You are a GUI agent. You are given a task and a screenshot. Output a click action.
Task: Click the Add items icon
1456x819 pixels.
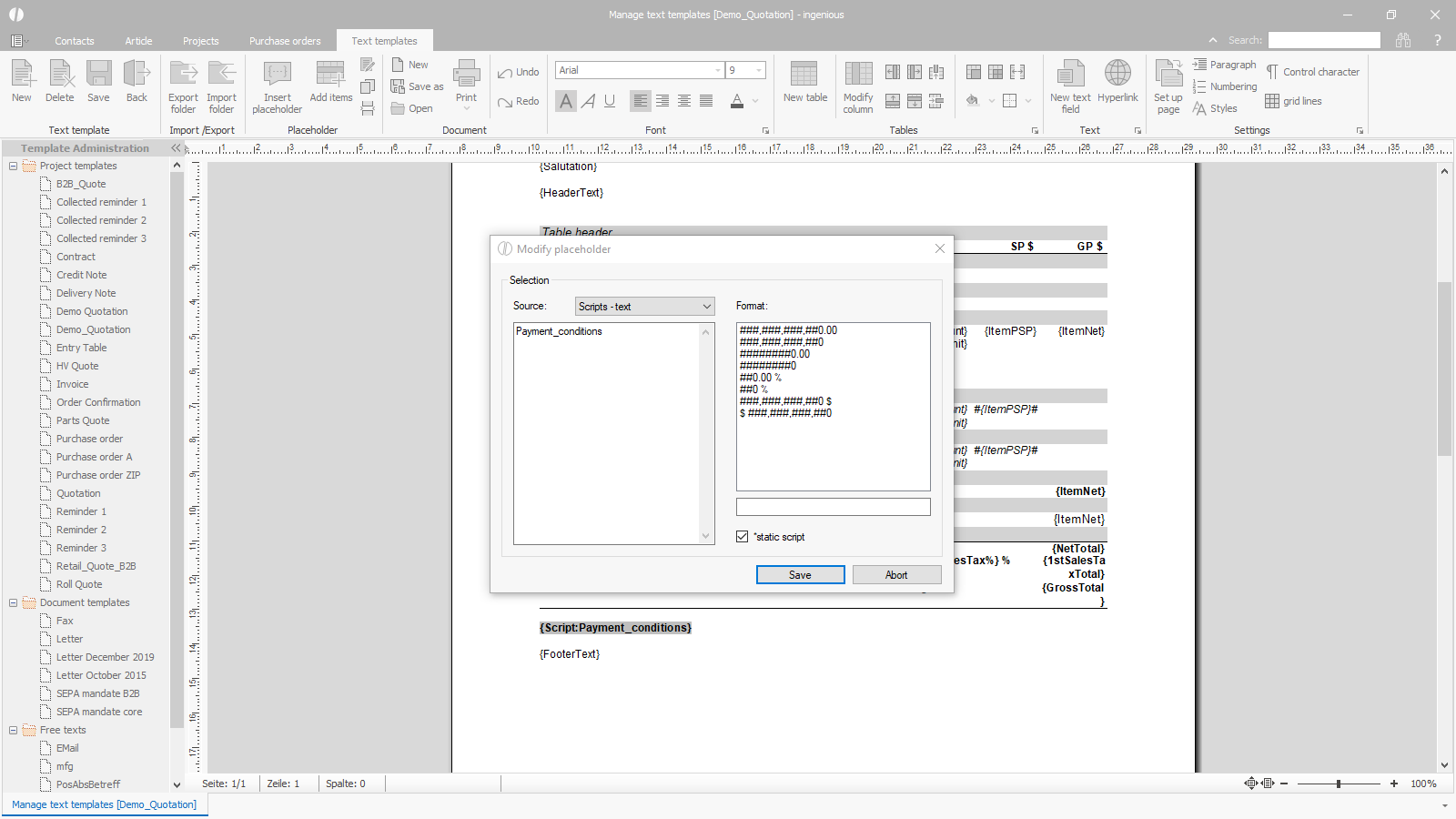tap(330, 82)
